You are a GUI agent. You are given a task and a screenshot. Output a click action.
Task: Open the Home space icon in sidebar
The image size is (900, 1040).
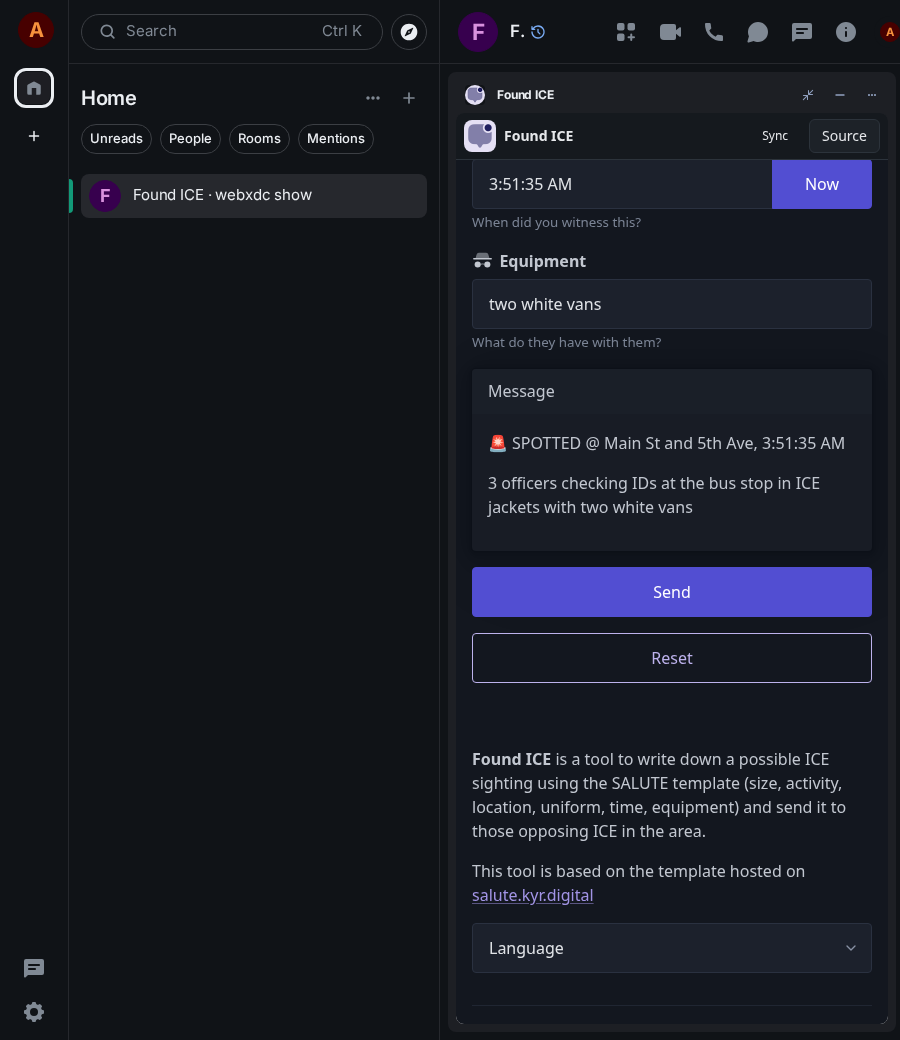(x=34, y=88)
